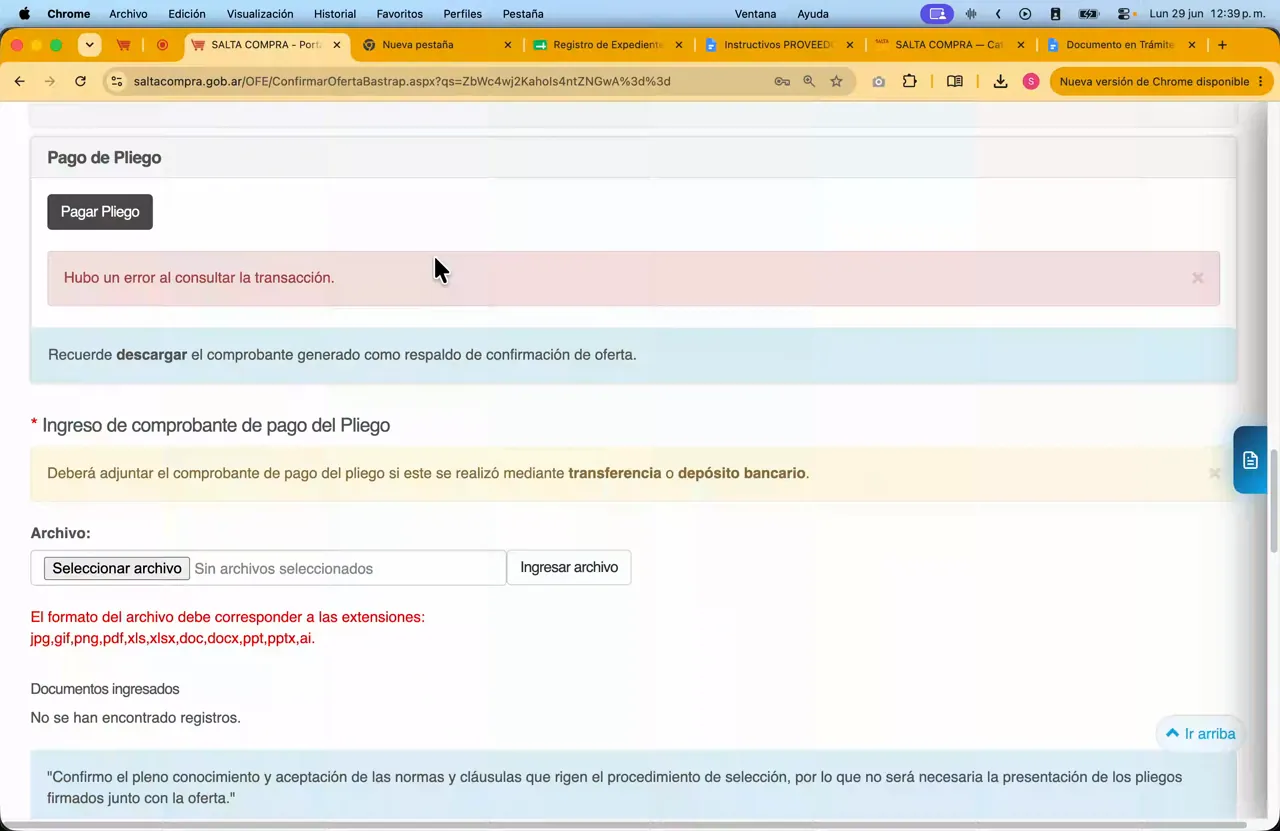Viewport: 1280px width, 831px height.
Task: Open the Chrome application menu
Action: pyautogui.click(x=69, y=14)
